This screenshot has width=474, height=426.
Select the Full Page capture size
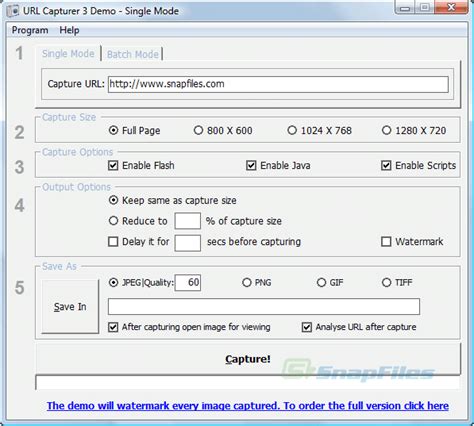tap(135, 130)
